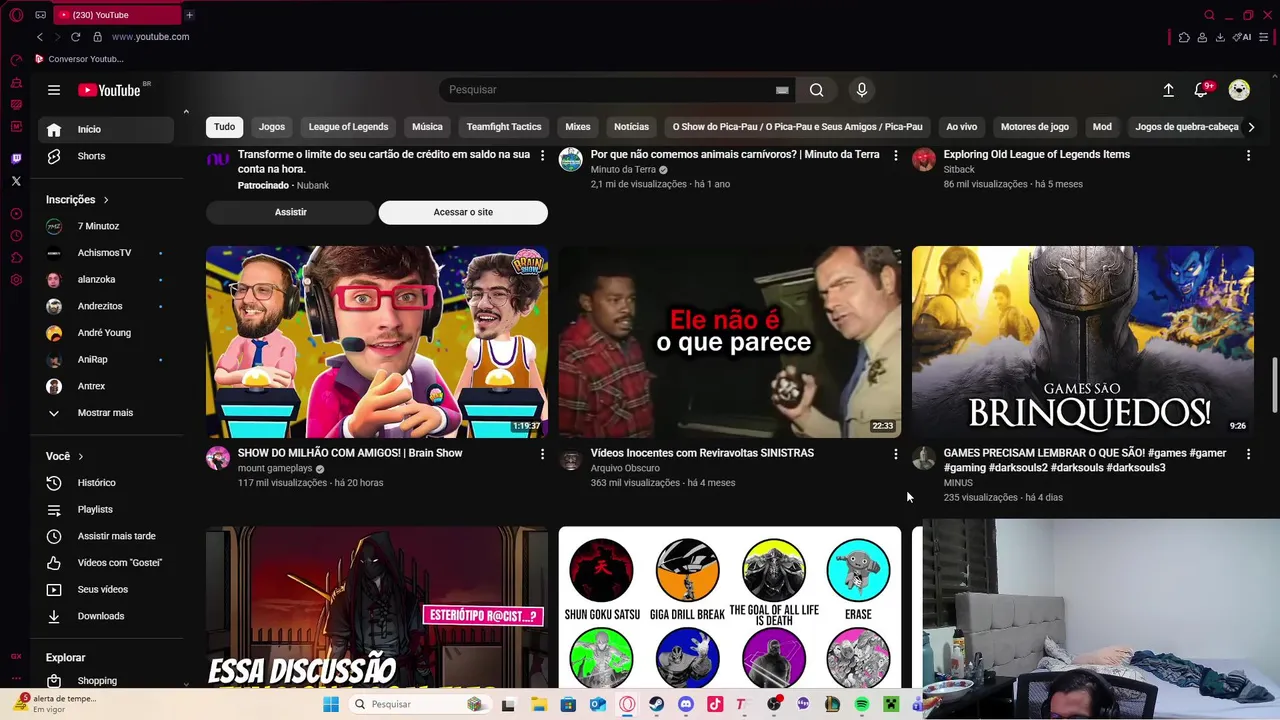The image size is (1280, 720).
Task: Select League of Legends filter chip
Action: 348,127
